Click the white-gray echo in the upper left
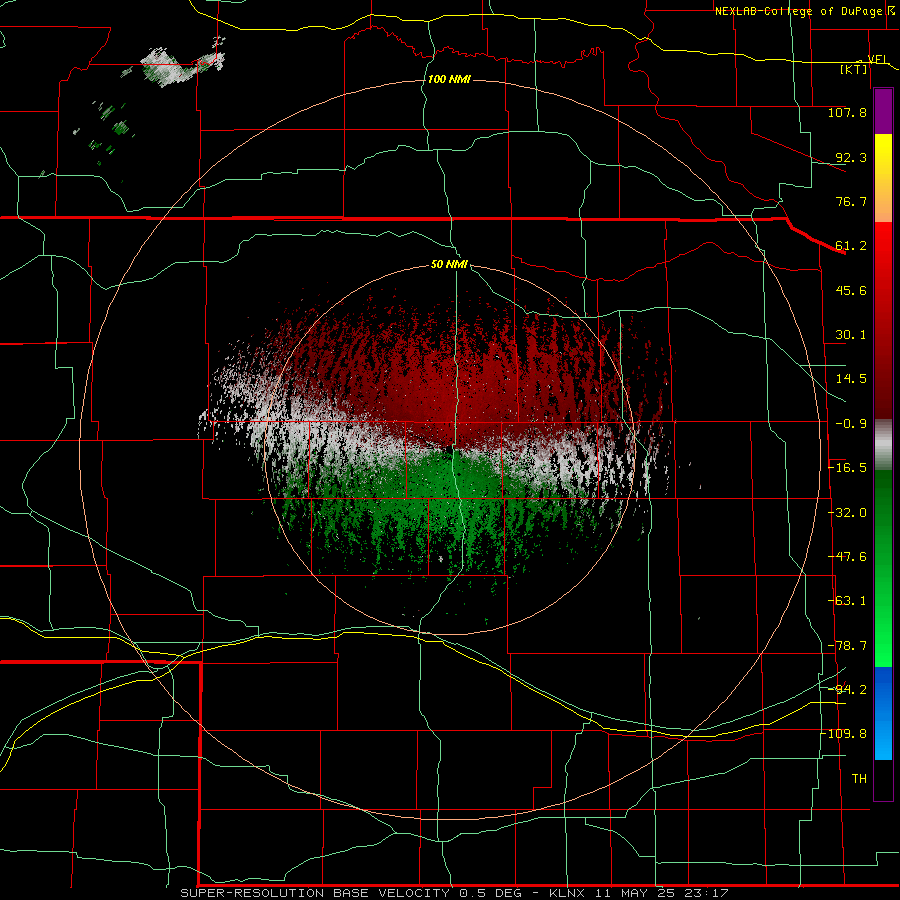 pyautogui.click(x=168, y=68)
